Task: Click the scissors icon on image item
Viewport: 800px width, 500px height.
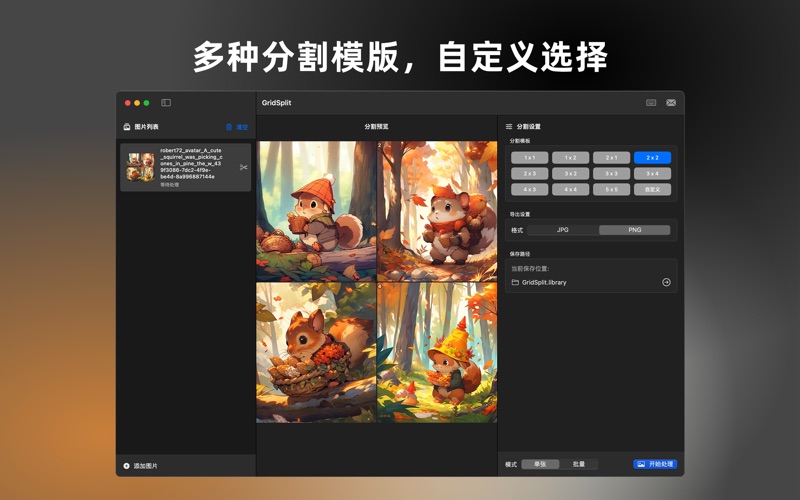Action: [x=243, y=167]
